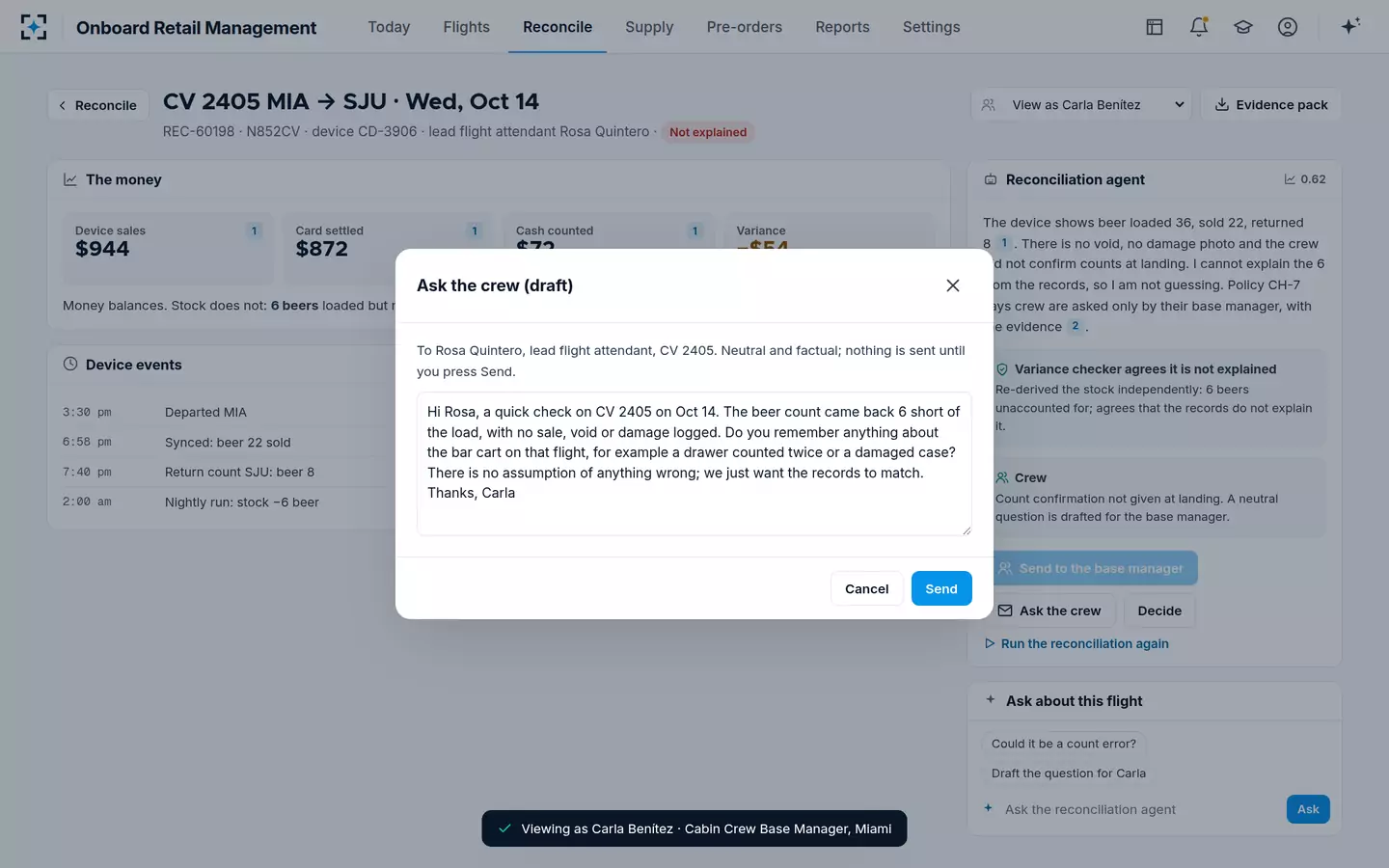Open the layout panel icon in header
The width and height of the screenshot is (1389, 868).
(1154, 27)
